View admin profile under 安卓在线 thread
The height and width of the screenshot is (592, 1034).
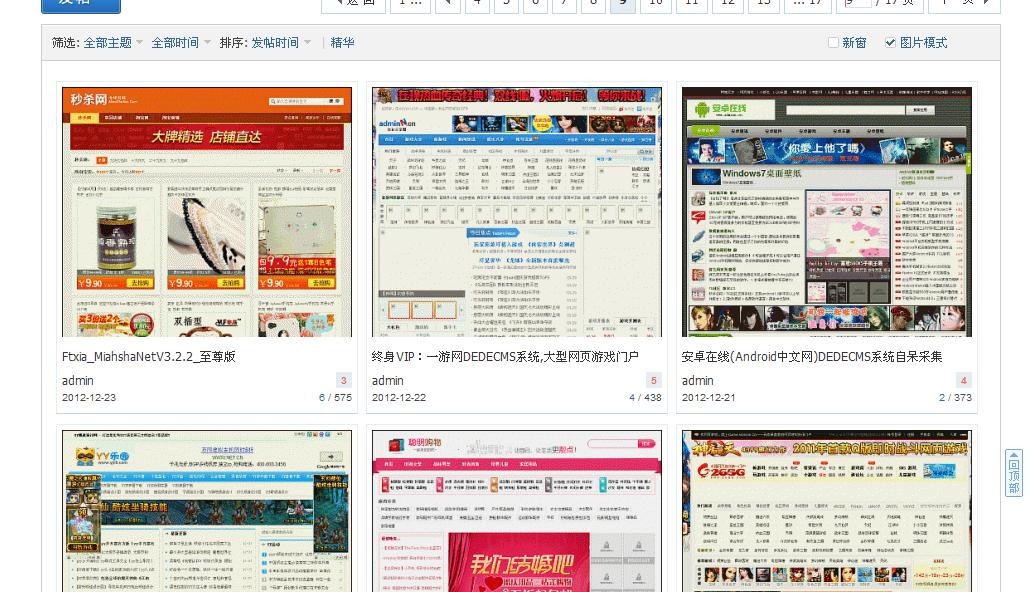click(698, 381)
